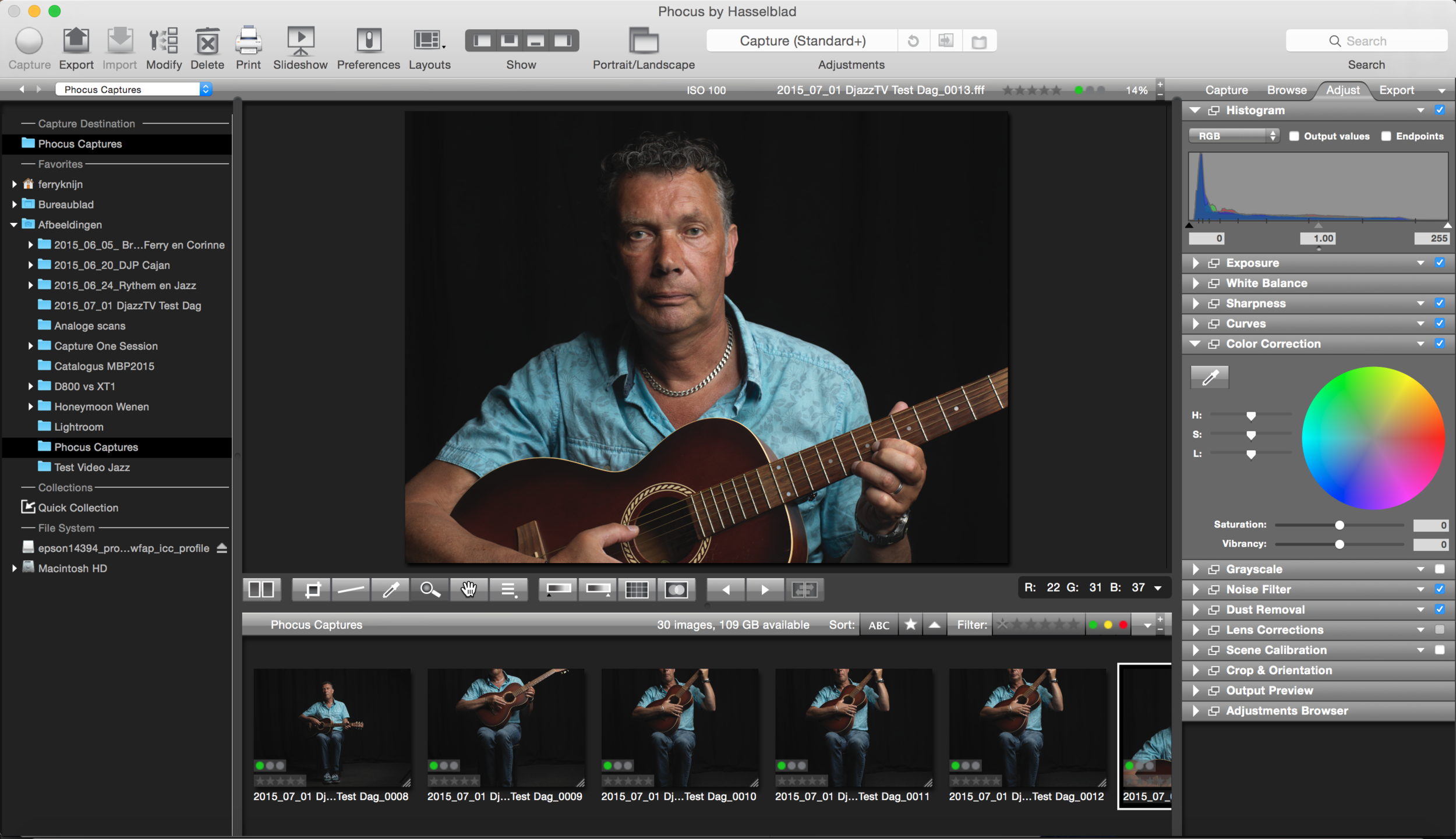The image size is (1456, 839).
Task: Select the Crop tool below the viewer
Action: pos(312,589)
